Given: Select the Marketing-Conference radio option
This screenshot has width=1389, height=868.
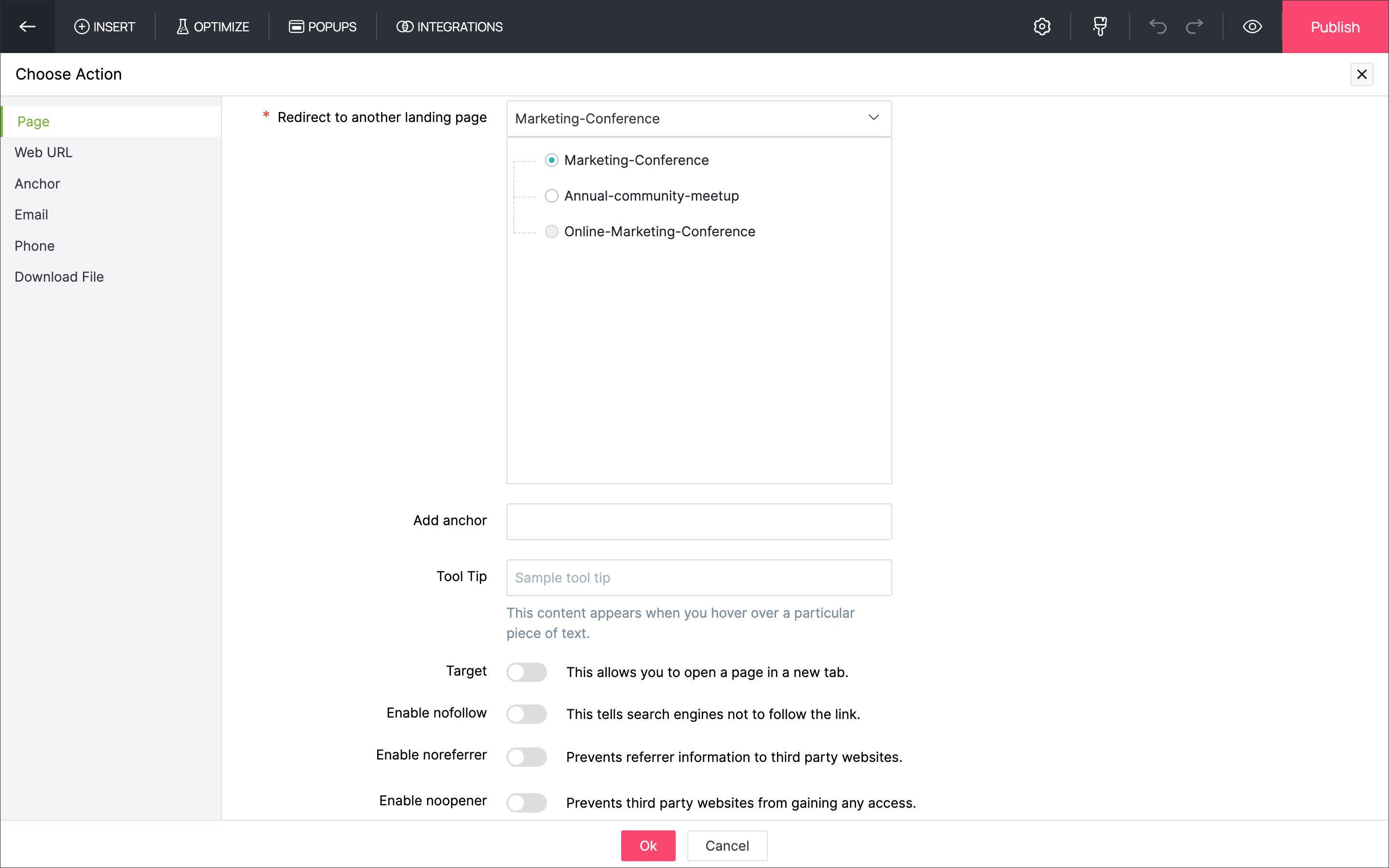Looking at the screenshot, I should coord(551,160).
